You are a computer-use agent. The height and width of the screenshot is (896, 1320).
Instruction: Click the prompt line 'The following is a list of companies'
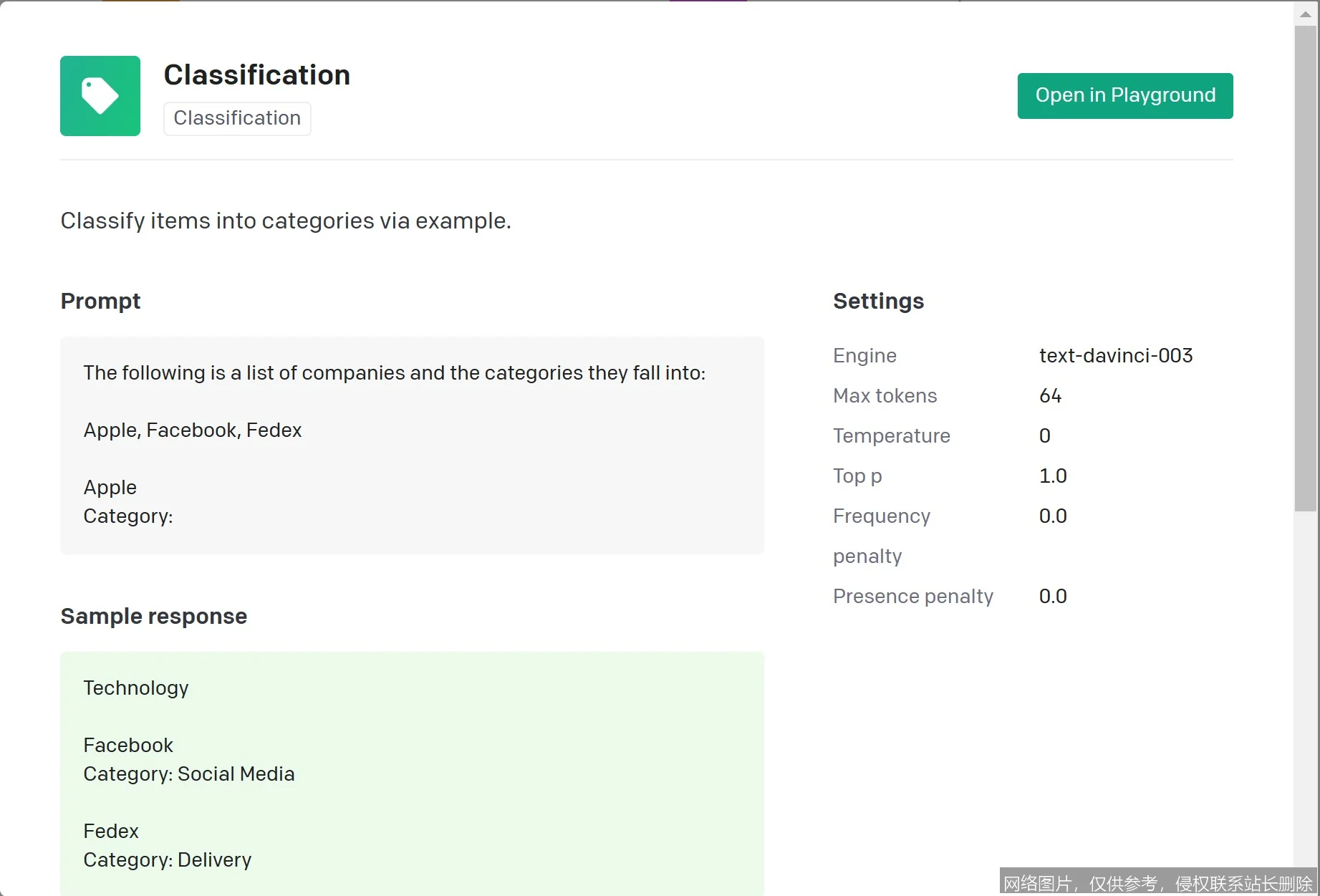click(395, 373)
